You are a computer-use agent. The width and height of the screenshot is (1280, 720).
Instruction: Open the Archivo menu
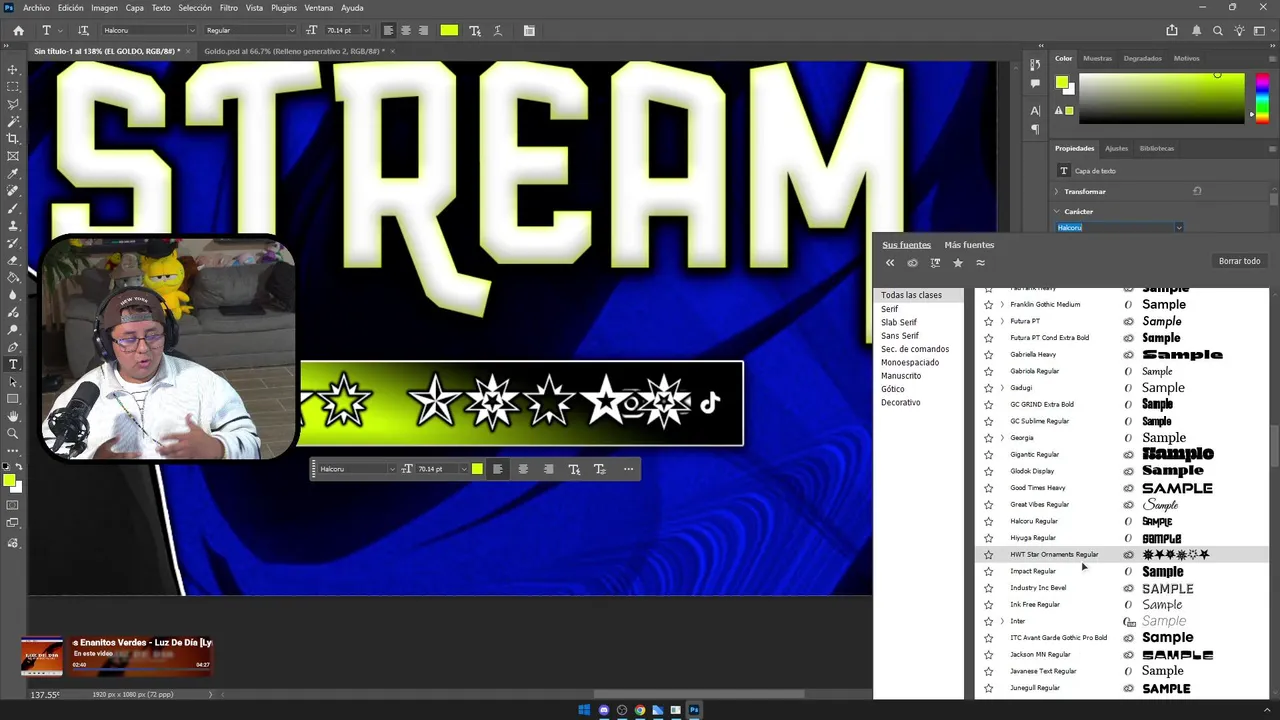36,8
